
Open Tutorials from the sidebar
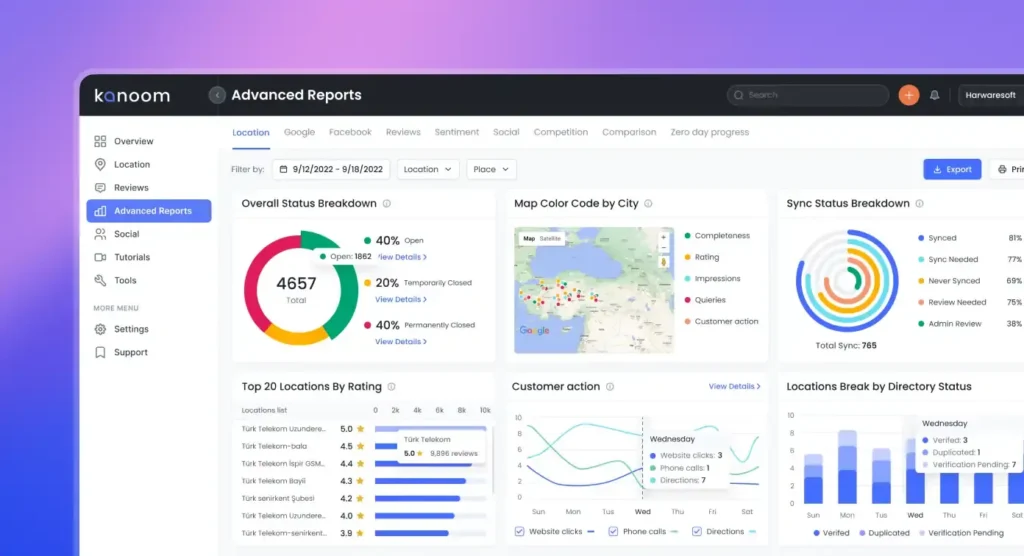tap(131, 257)
